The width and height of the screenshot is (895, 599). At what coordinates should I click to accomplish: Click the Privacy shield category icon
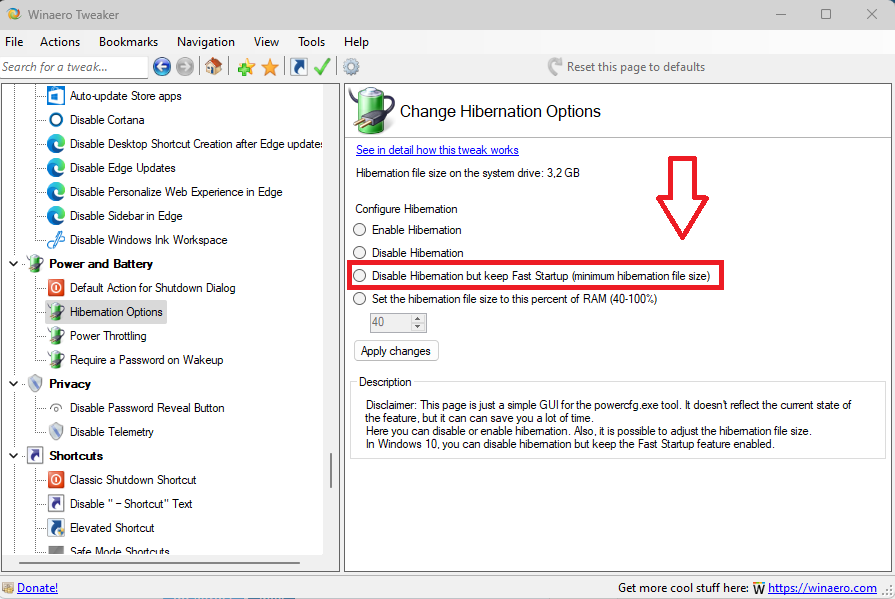click(35, 384)
